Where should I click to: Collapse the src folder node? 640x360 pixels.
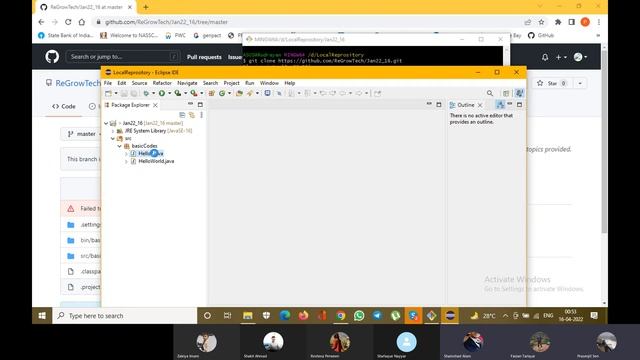pos(113,139)
